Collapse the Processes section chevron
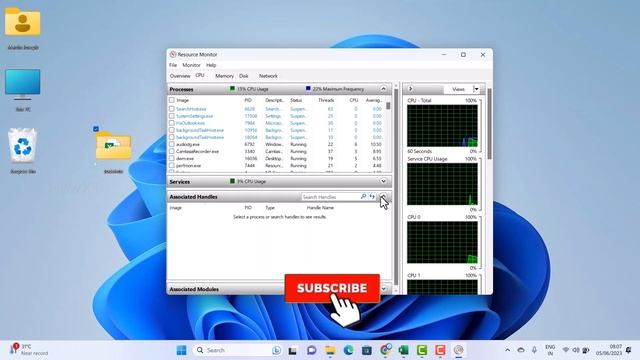This screenshot has height=360, width=640. 383,89
